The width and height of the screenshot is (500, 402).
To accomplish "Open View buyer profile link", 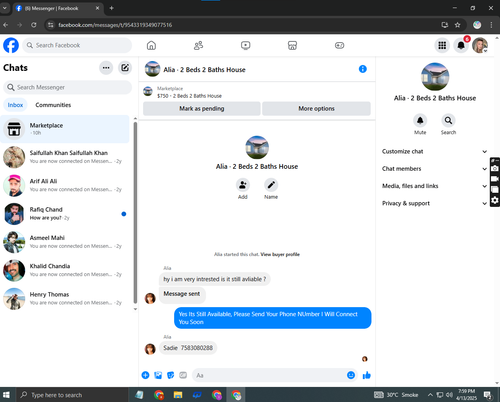I will [x=280, y=254].
